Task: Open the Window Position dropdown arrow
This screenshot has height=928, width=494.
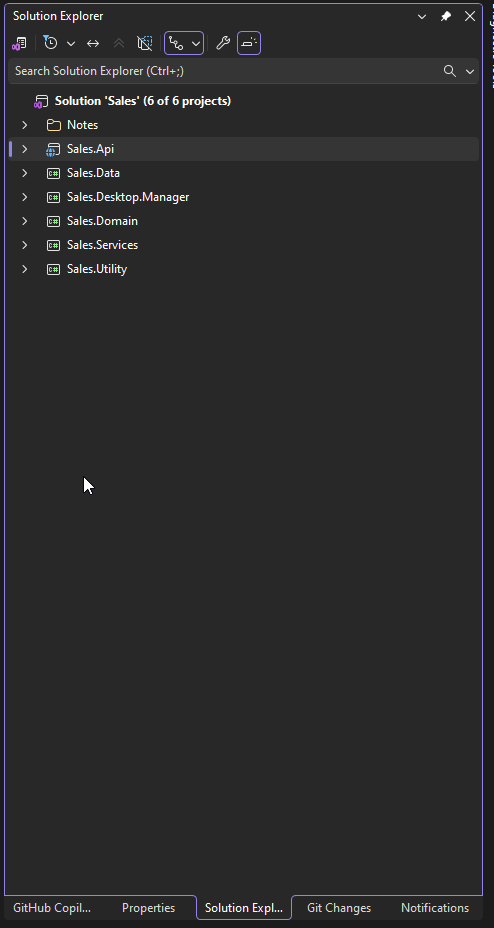Action: tap(422, 17)
